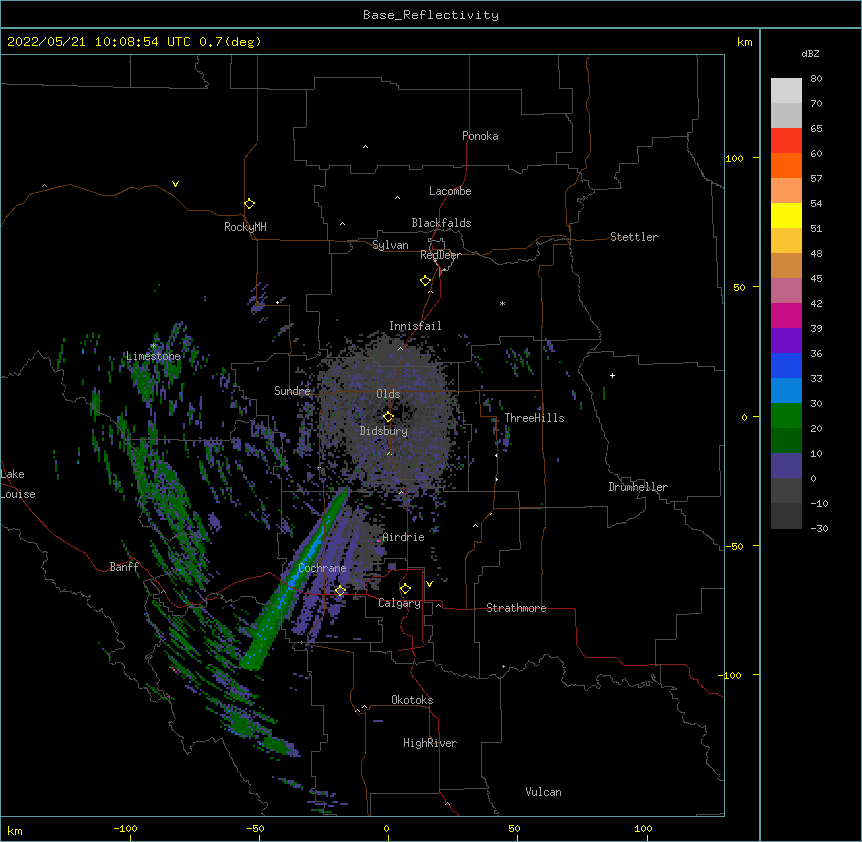862x842 pixels.
Task: Click the 100 km y-axis tick label
Action: point(734,158)
